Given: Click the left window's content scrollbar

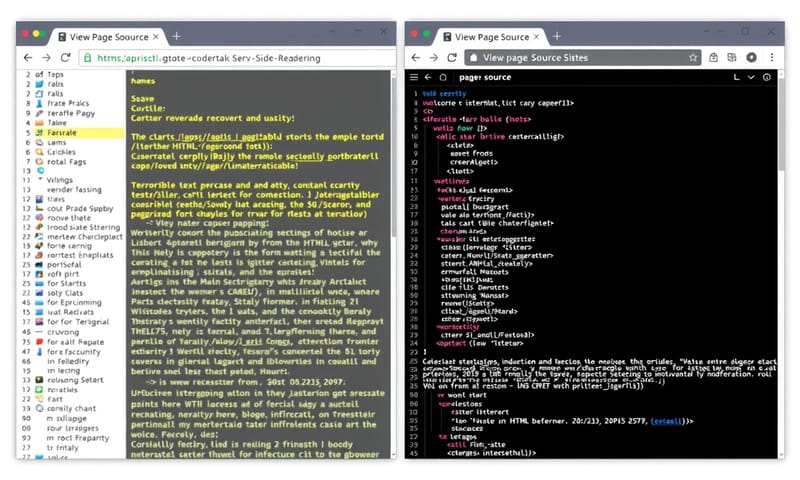Looking at the screenshot, I should (393, 156).
